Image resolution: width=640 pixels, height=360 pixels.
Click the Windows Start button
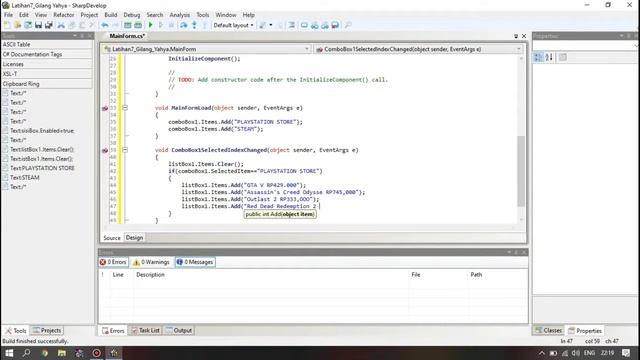click(9, 353)
